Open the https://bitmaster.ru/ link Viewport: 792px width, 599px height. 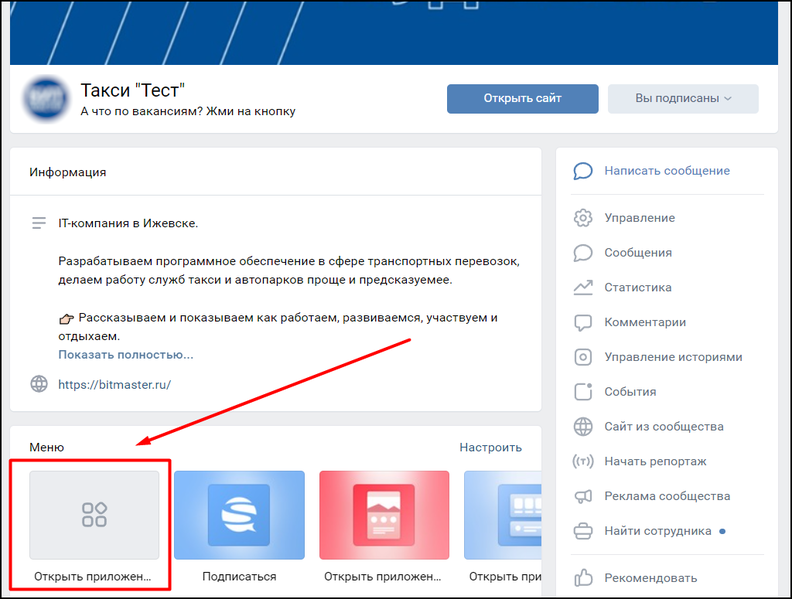[115, 384]
